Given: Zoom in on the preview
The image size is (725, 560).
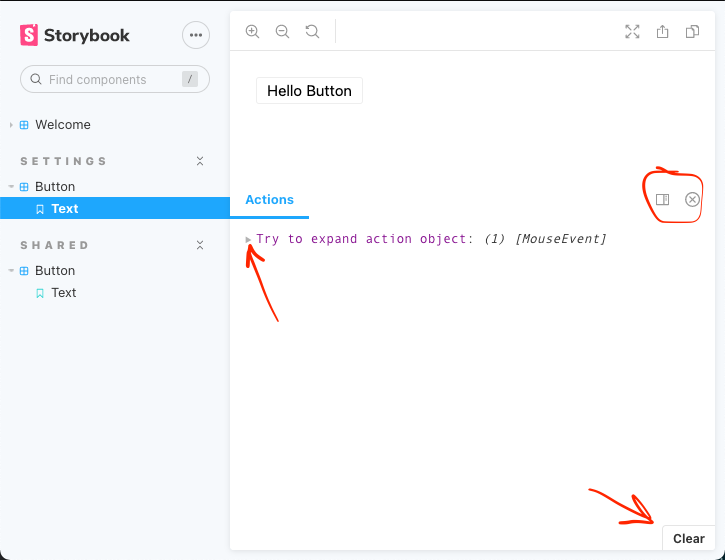Looking at the screenshot, I should pyautogui.click(x=252, y=31).
